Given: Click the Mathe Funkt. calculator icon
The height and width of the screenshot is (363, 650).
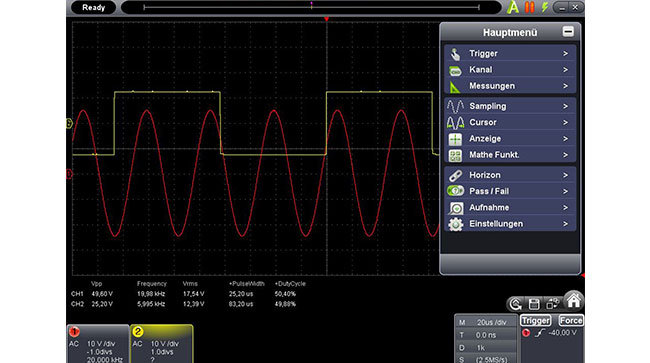Looking at the screenshot, I should (455, 155).
